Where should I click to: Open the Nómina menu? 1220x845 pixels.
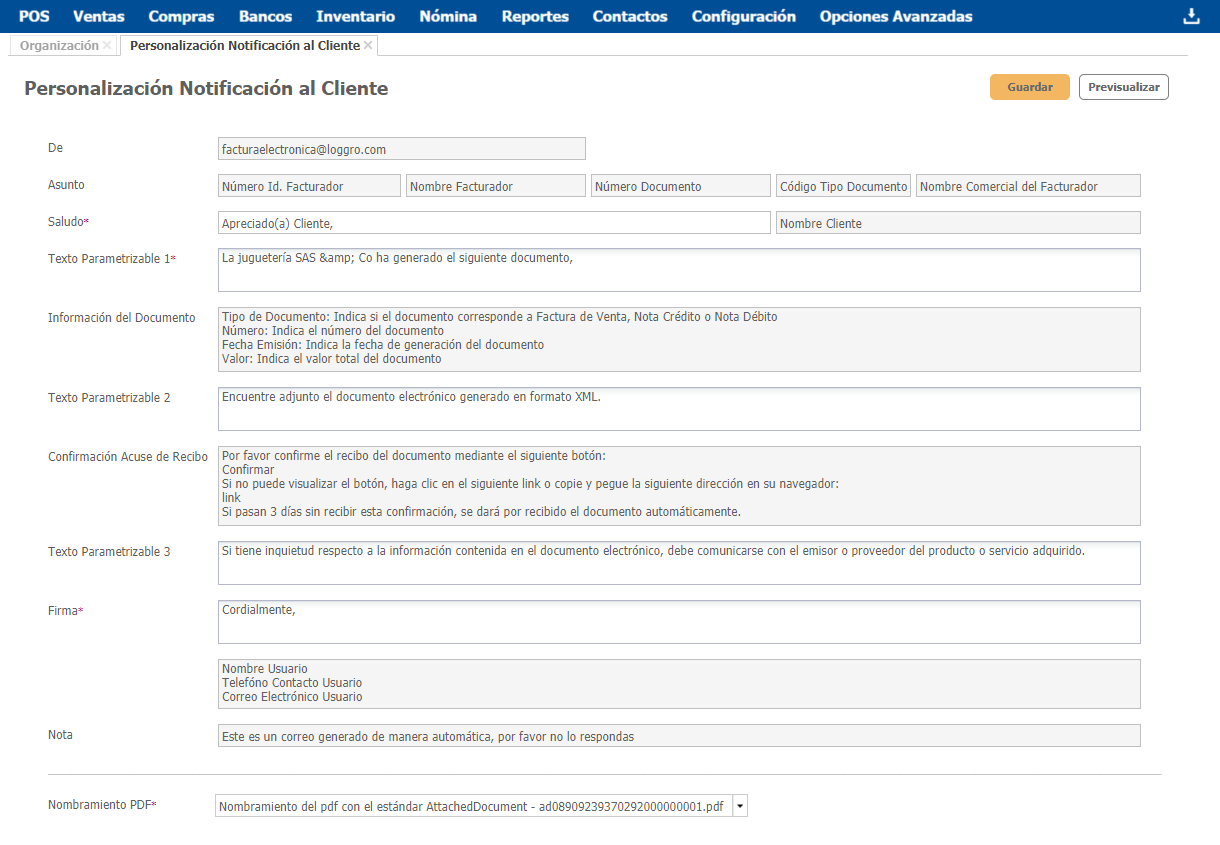[448, 16]
